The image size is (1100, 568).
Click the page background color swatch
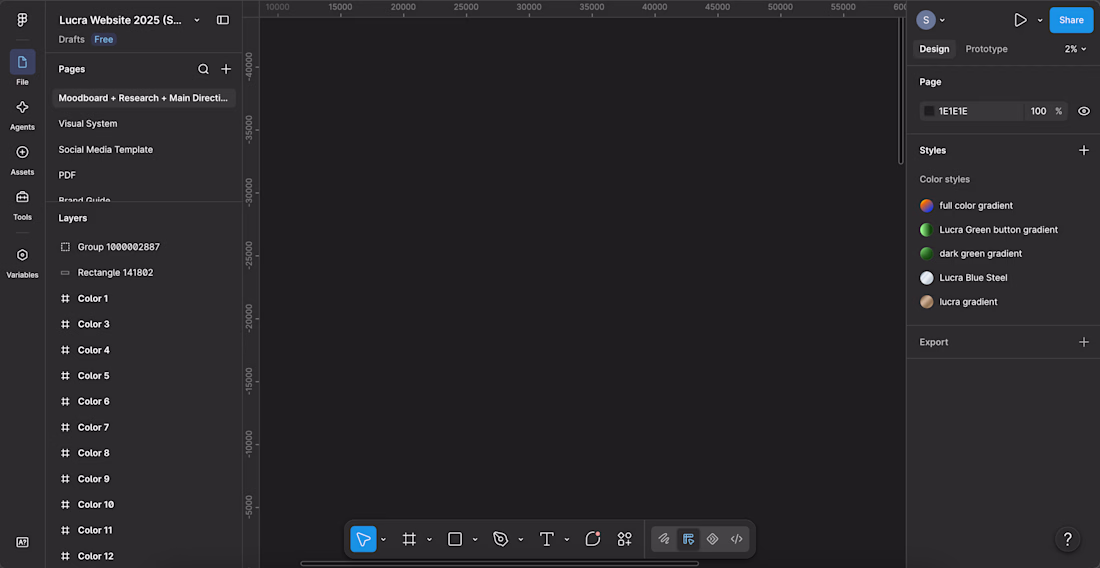[x=929, y=111]
